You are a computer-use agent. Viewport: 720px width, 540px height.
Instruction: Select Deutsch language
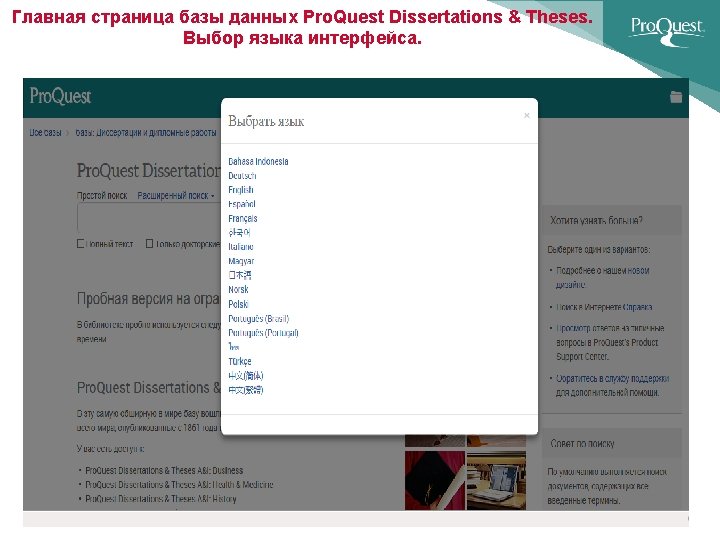click(242, 175)
